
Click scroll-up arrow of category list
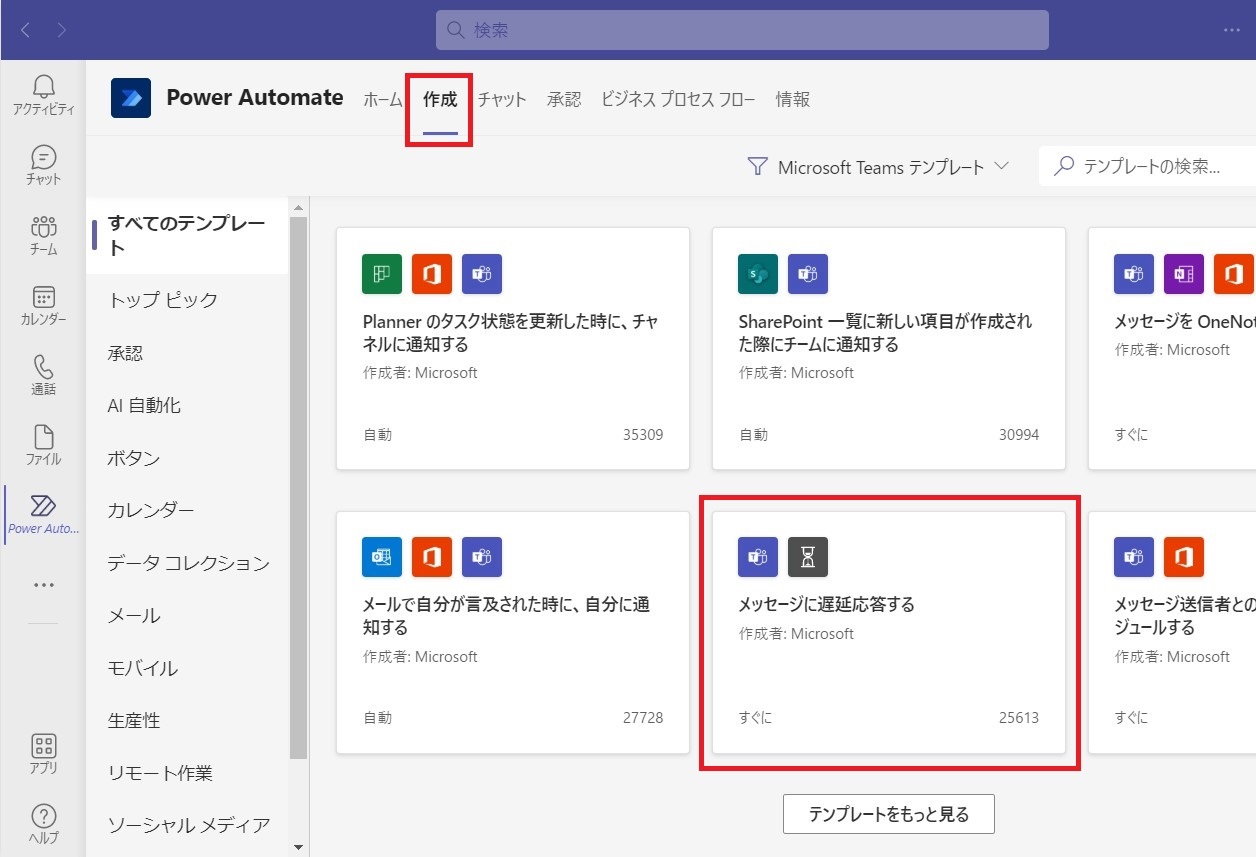click(x=298, y=207)
